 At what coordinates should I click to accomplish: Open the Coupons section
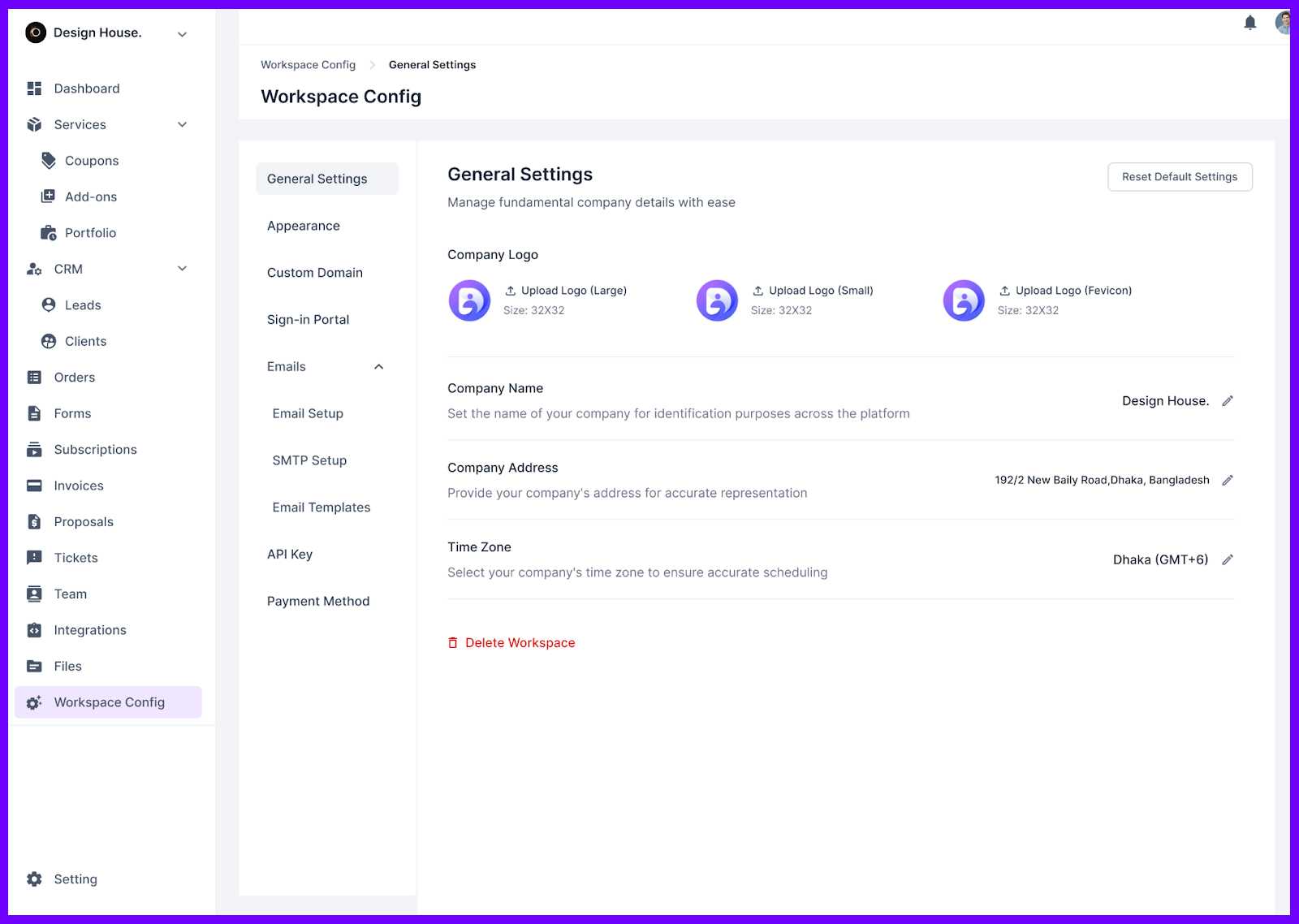pos(90,161)
